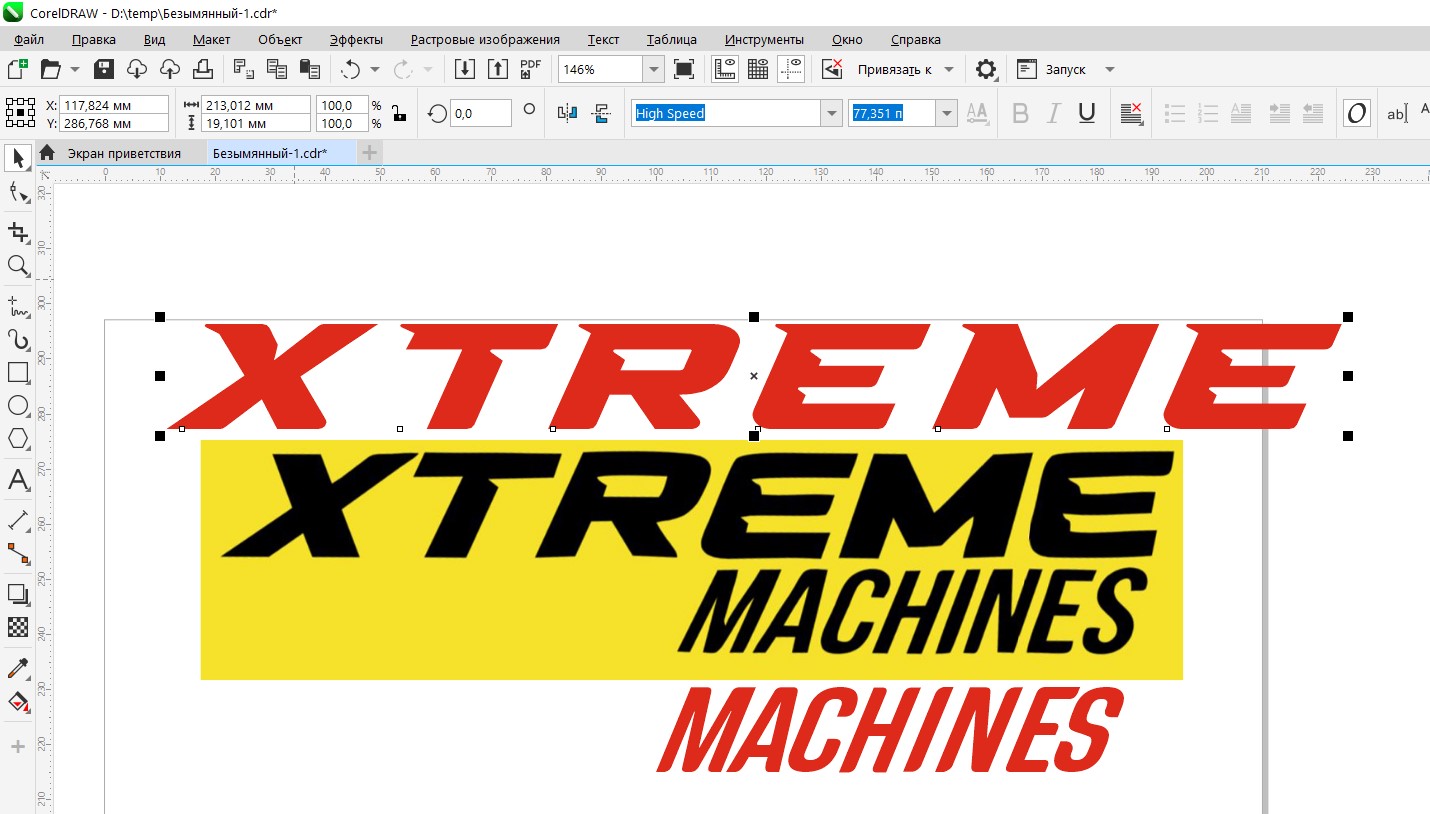The width and height of the screenshot is (1430, 814).
Task: Publish to PDF
Action: [x=531, y=69]
